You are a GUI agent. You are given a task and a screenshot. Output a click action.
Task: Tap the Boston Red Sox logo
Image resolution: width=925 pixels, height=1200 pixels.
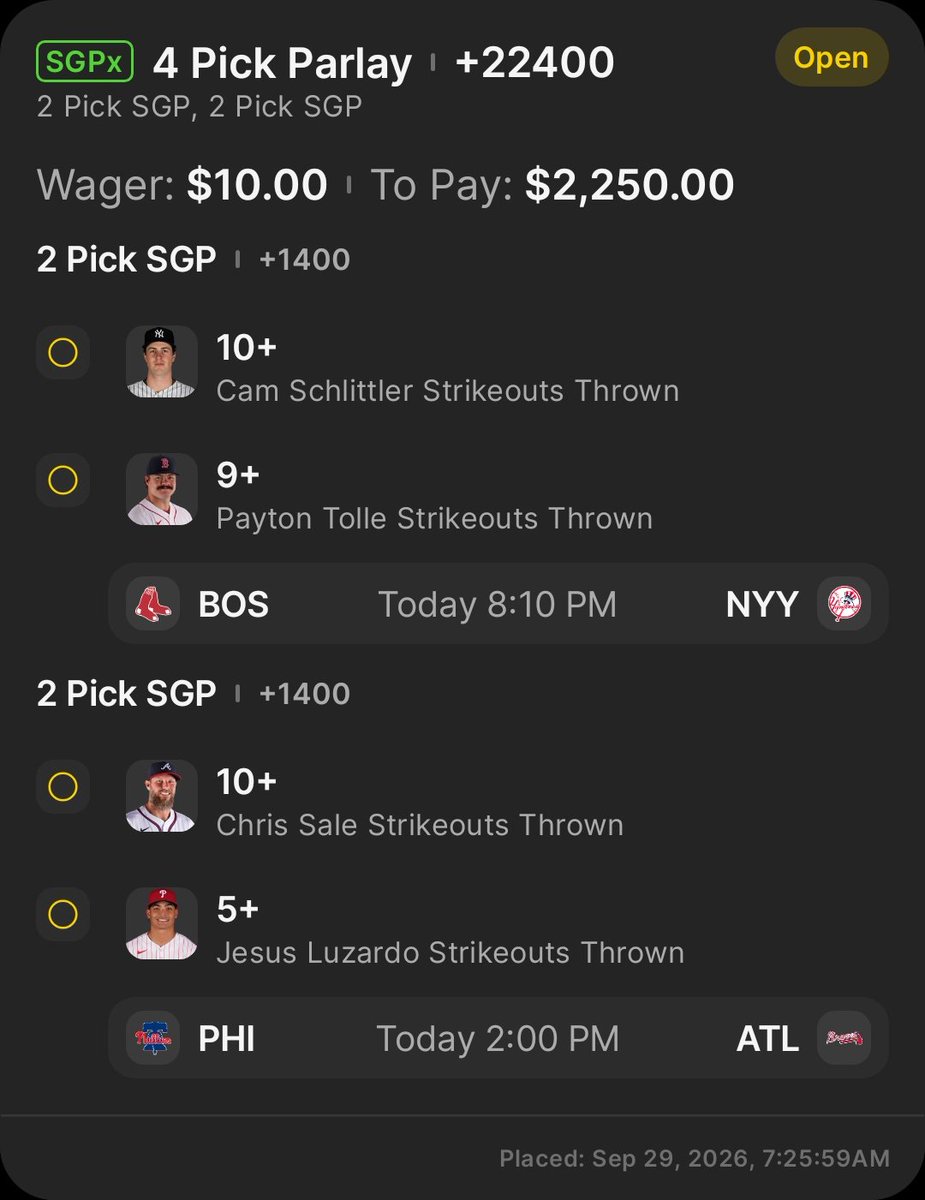click(x=153, y=604)
